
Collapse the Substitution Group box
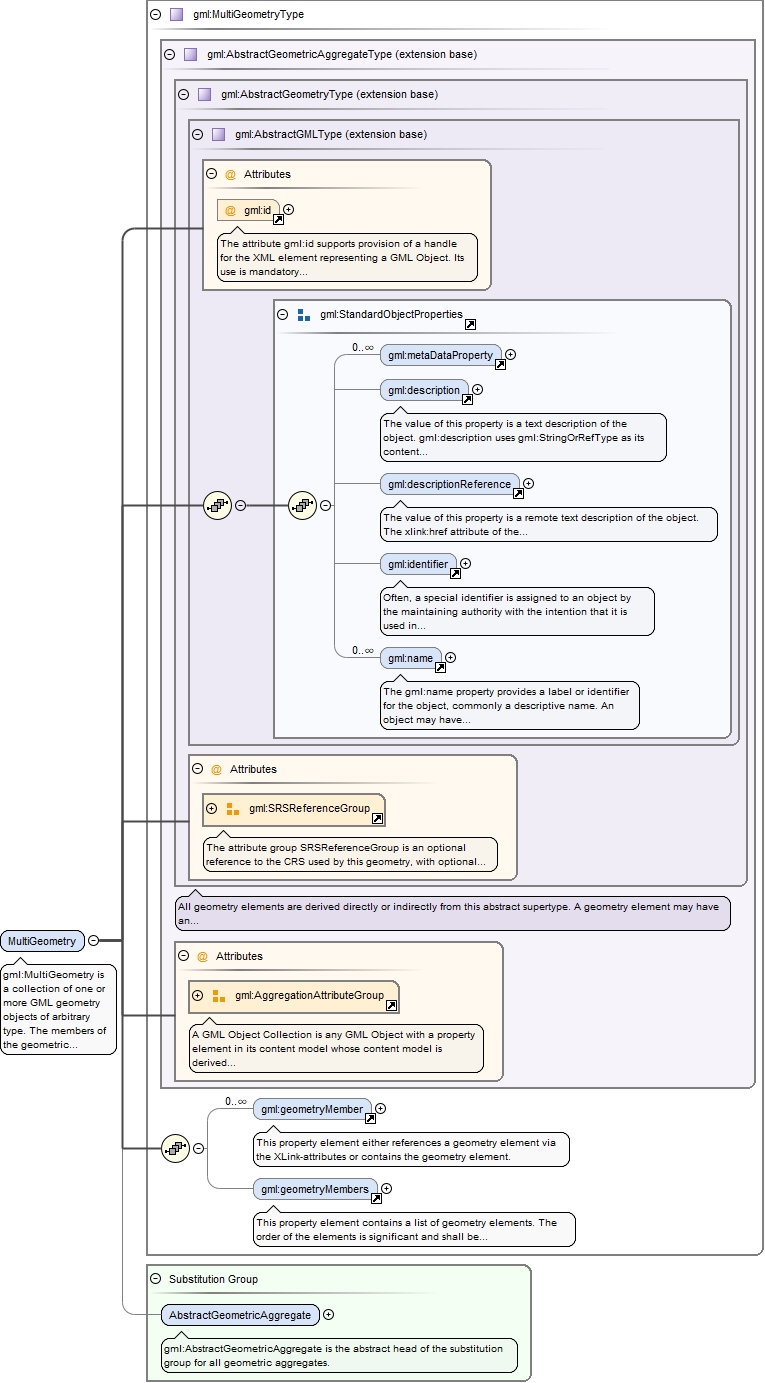155,1279
